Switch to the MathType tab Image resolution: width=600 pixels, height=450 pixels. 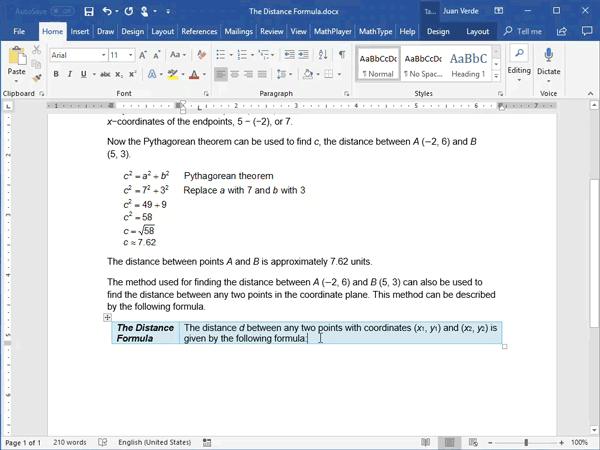[x=375, y=32]
